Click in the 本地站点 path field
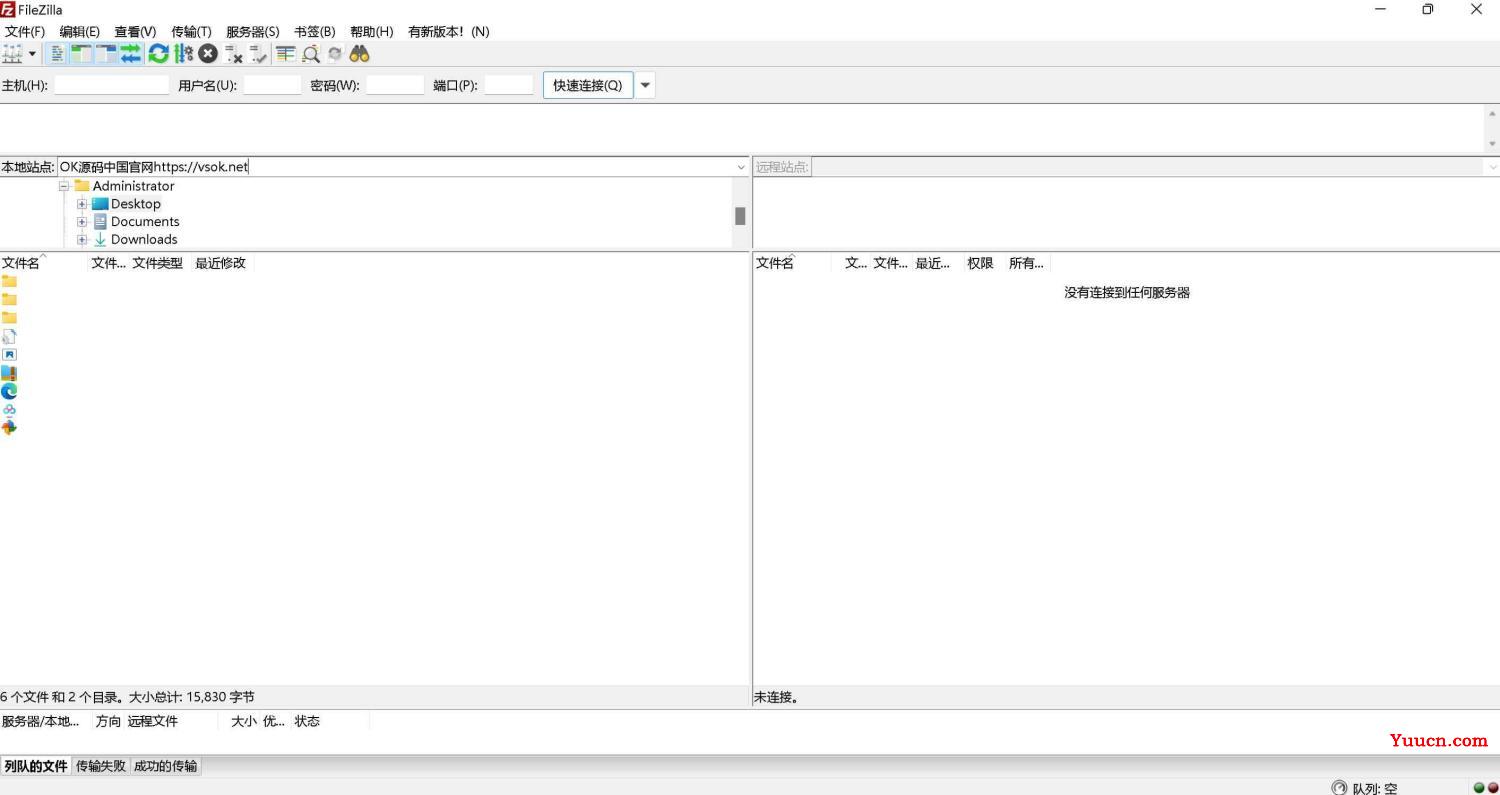 (395, 167)
